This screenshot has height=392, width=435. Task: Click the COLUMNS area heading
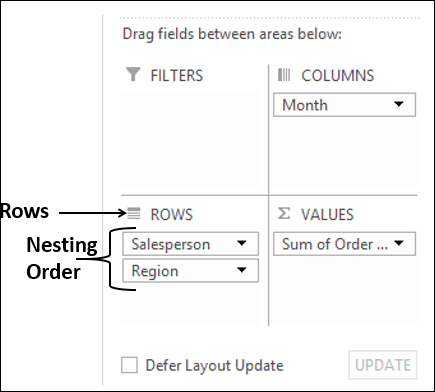pos(338,75)
